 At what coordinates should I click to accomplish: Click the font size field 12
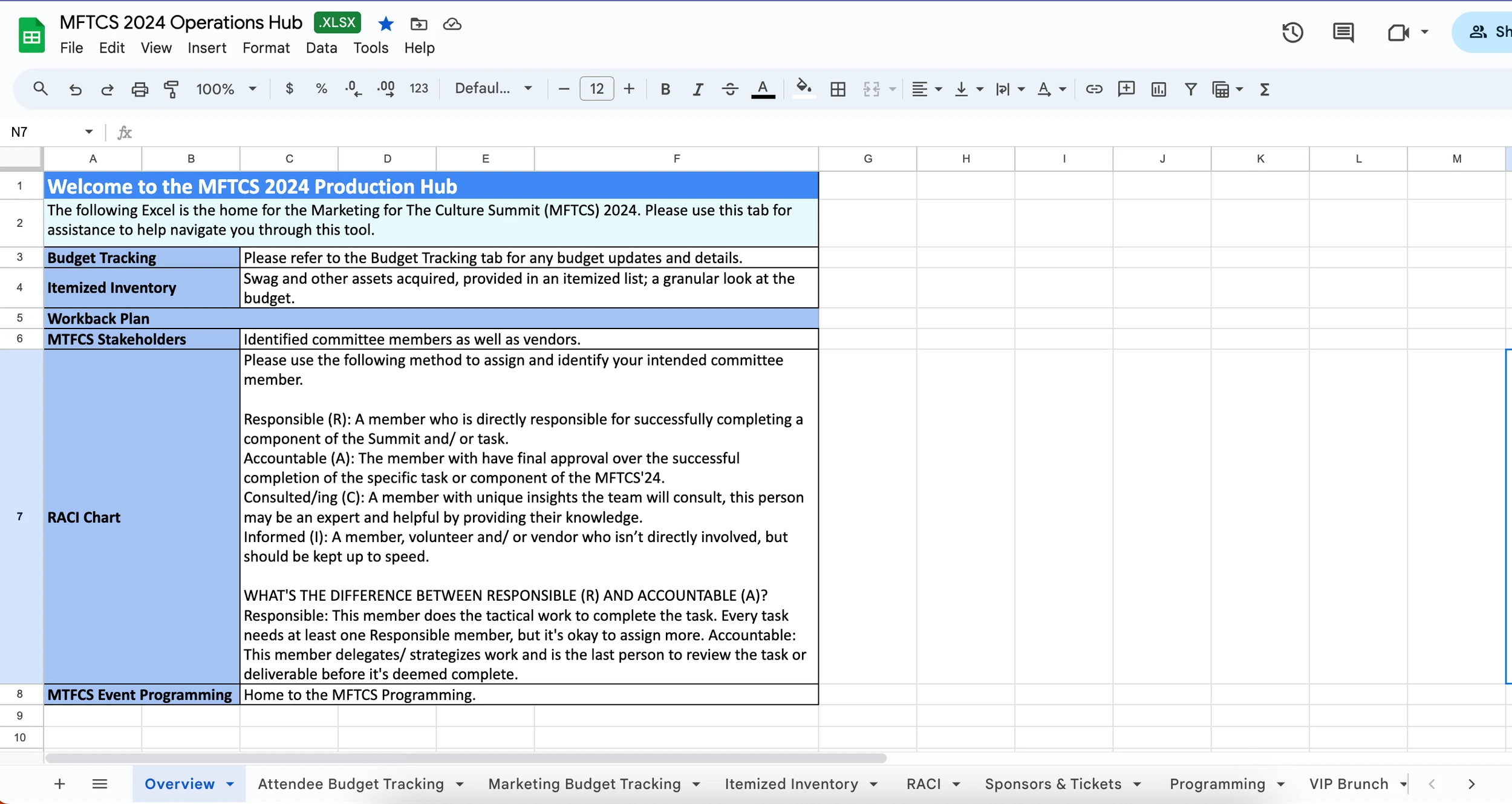(597, 89)
